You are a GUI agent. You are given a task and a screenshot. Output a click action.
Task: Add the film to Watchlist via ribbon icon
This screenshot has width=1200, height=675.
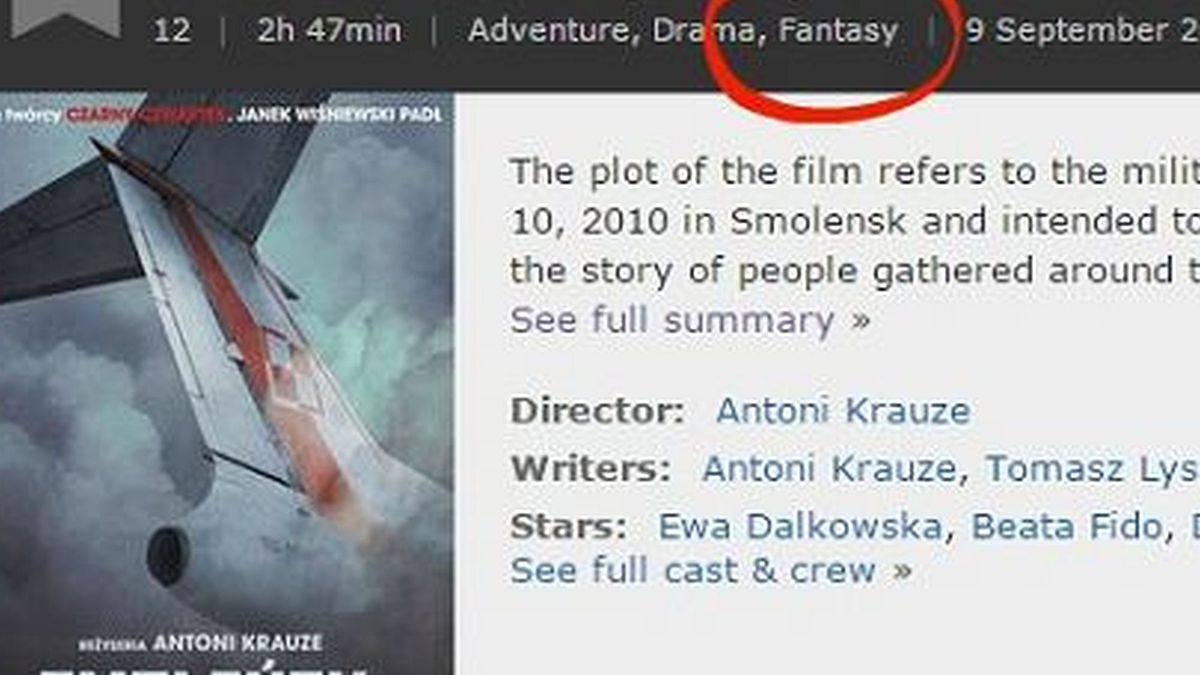tap(65, 17)
